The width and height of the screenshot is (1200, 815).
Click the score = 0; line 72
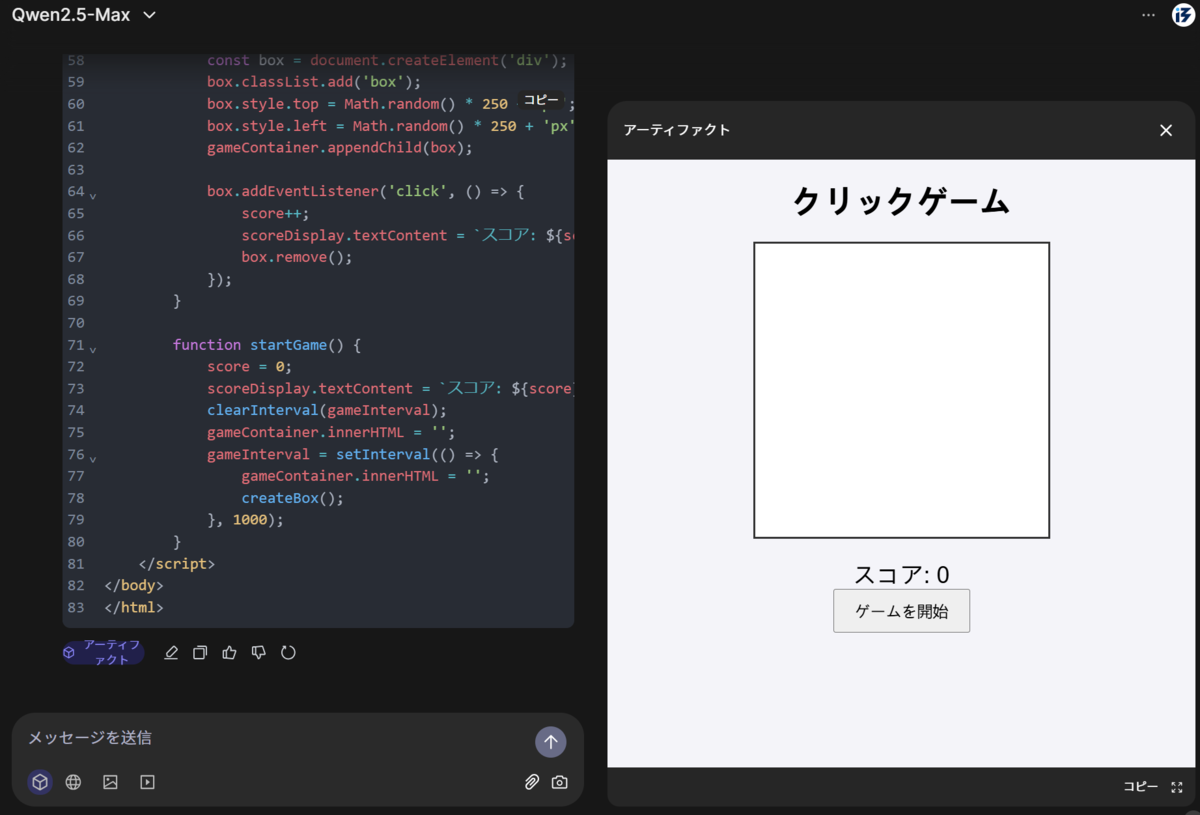tap(249, 366)
